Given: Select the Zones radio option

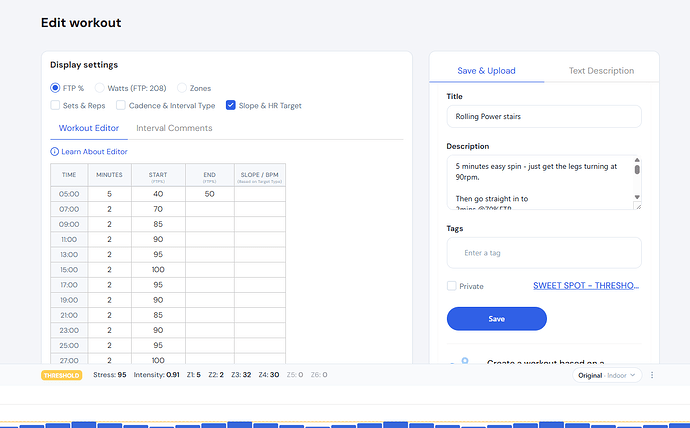Looking at the screenshot, I should pyautogui.click(x=182, y=88).
